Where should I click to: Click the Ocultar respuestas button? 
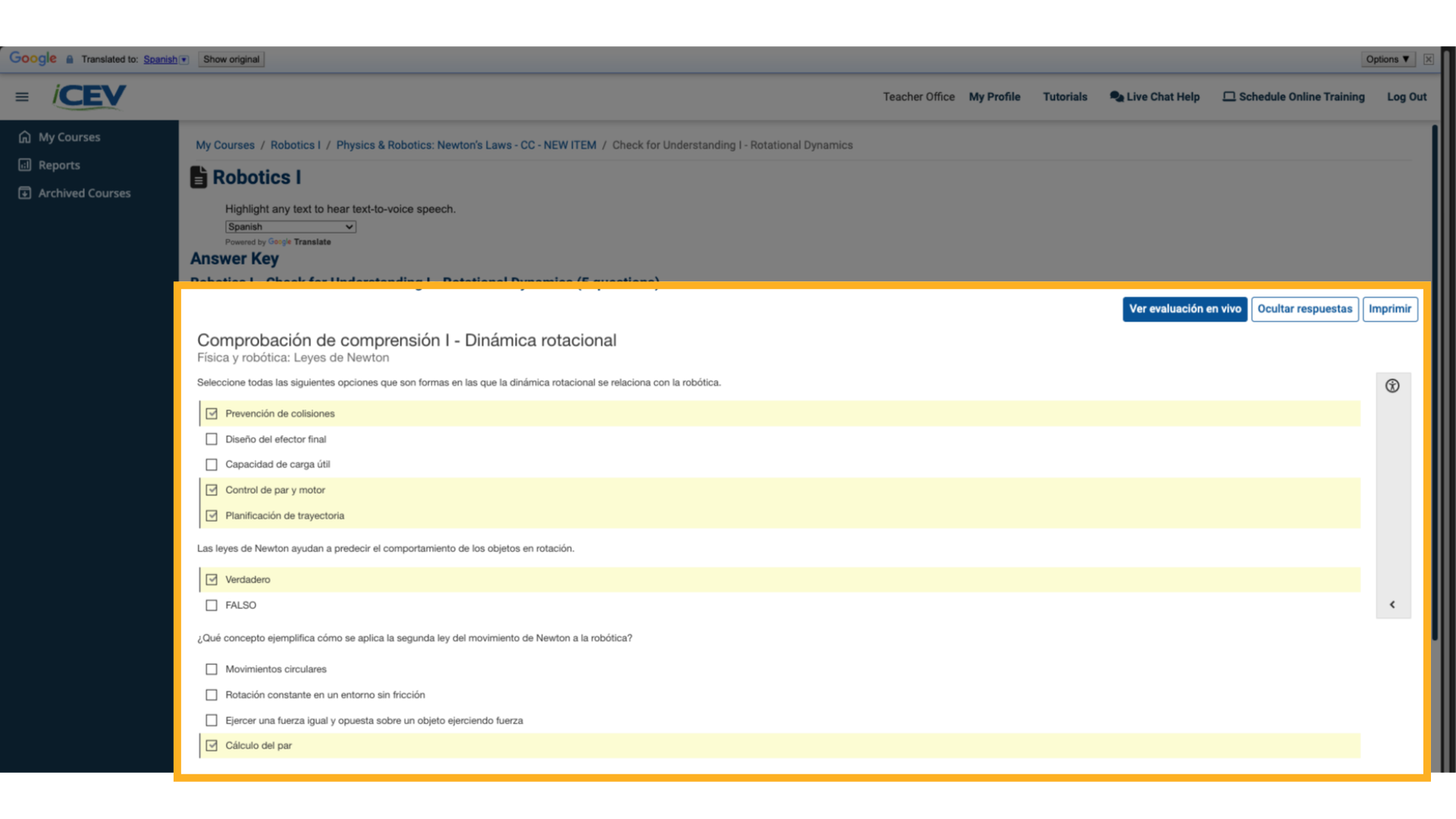[x=1304, y=309]
